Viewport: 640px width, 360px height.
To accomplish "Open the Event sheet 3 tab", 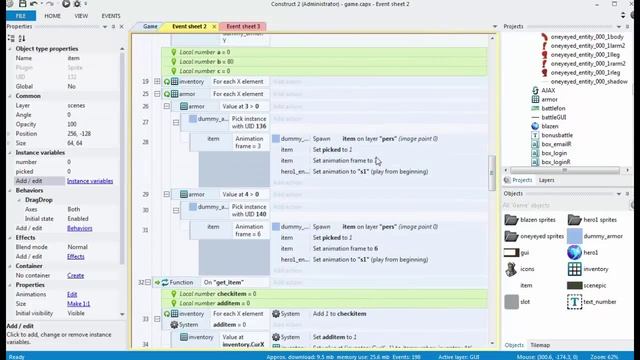I will tap(243, 26).
